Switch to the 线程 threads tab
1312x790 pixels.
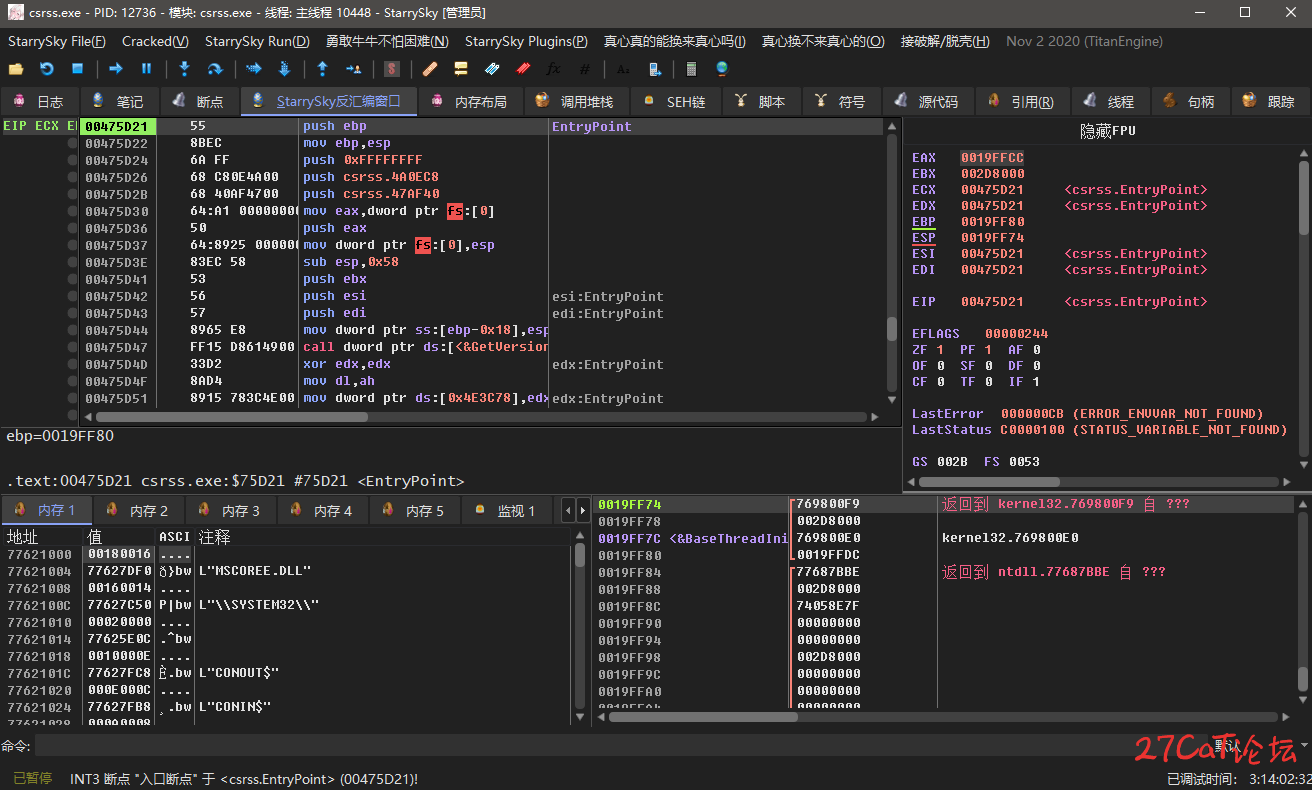(1110, 101)
